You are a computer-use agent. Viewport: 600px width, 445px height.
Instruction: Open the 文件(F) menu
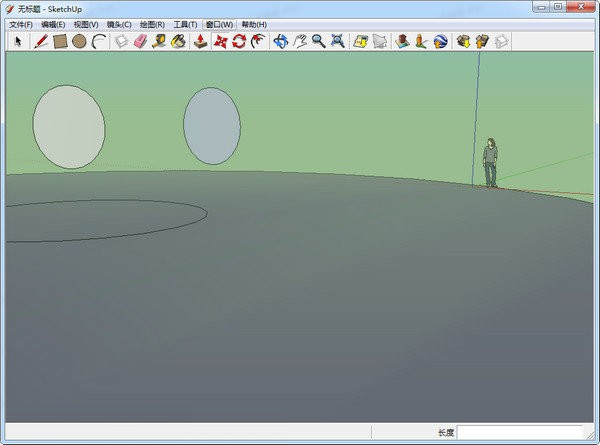click(x=21, y=24)
